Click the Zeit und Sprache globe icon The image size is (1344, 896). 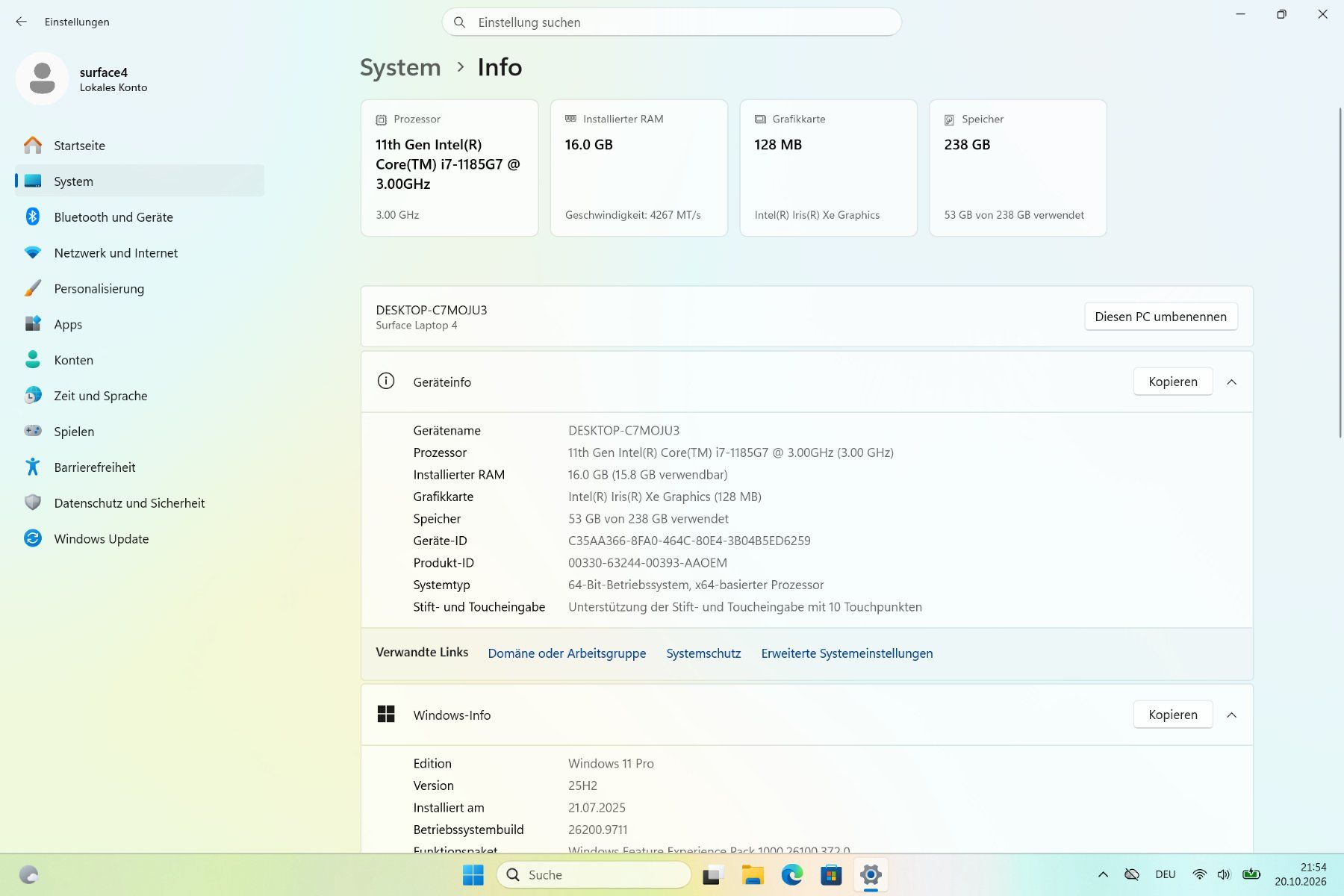tap(33, 396)
